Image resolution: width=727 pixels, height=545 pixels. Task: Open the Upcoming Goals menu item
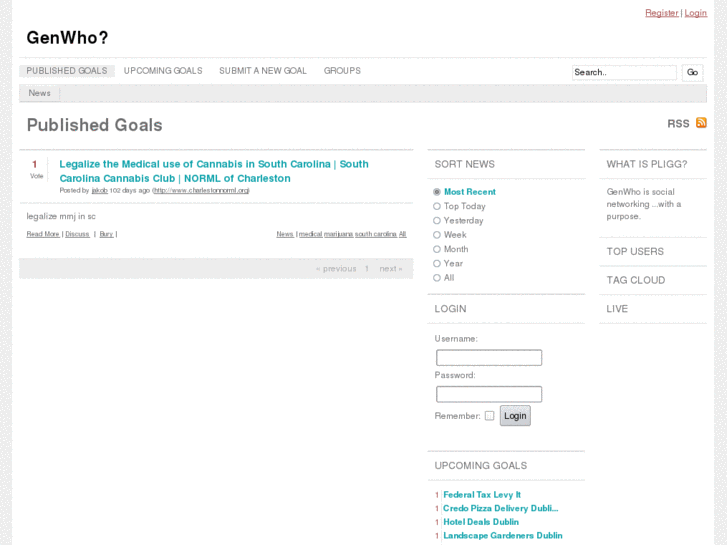coord(163,71)
